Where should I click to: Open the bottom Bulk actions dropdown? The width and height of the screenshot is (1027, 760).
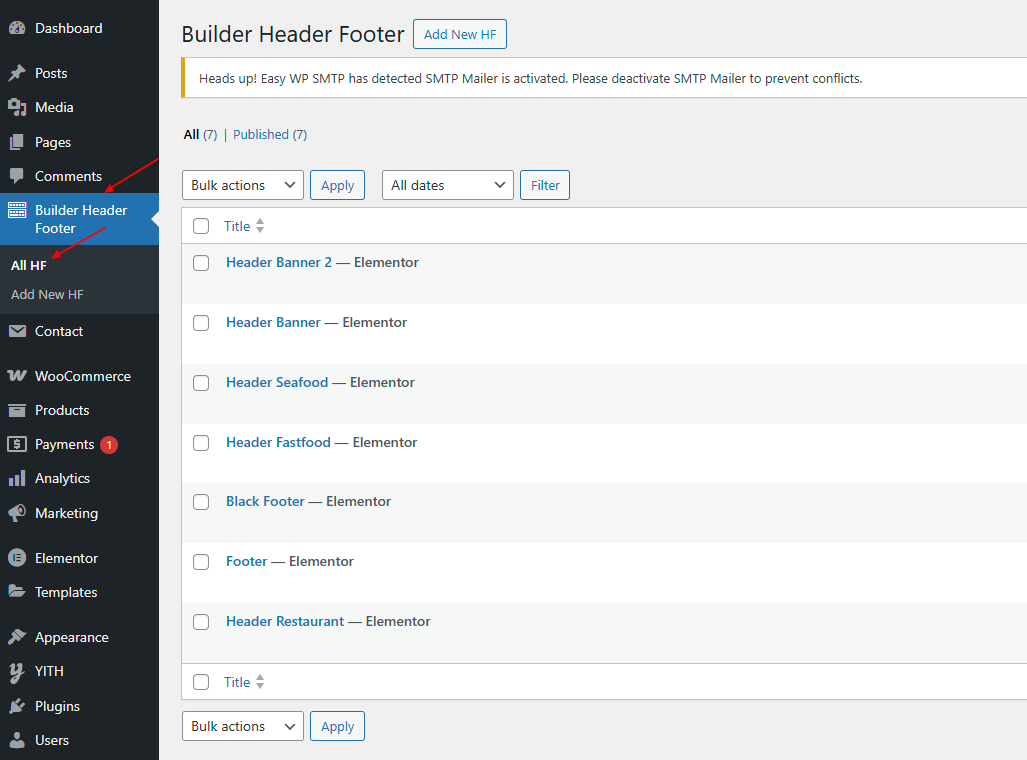click(242, 726)
